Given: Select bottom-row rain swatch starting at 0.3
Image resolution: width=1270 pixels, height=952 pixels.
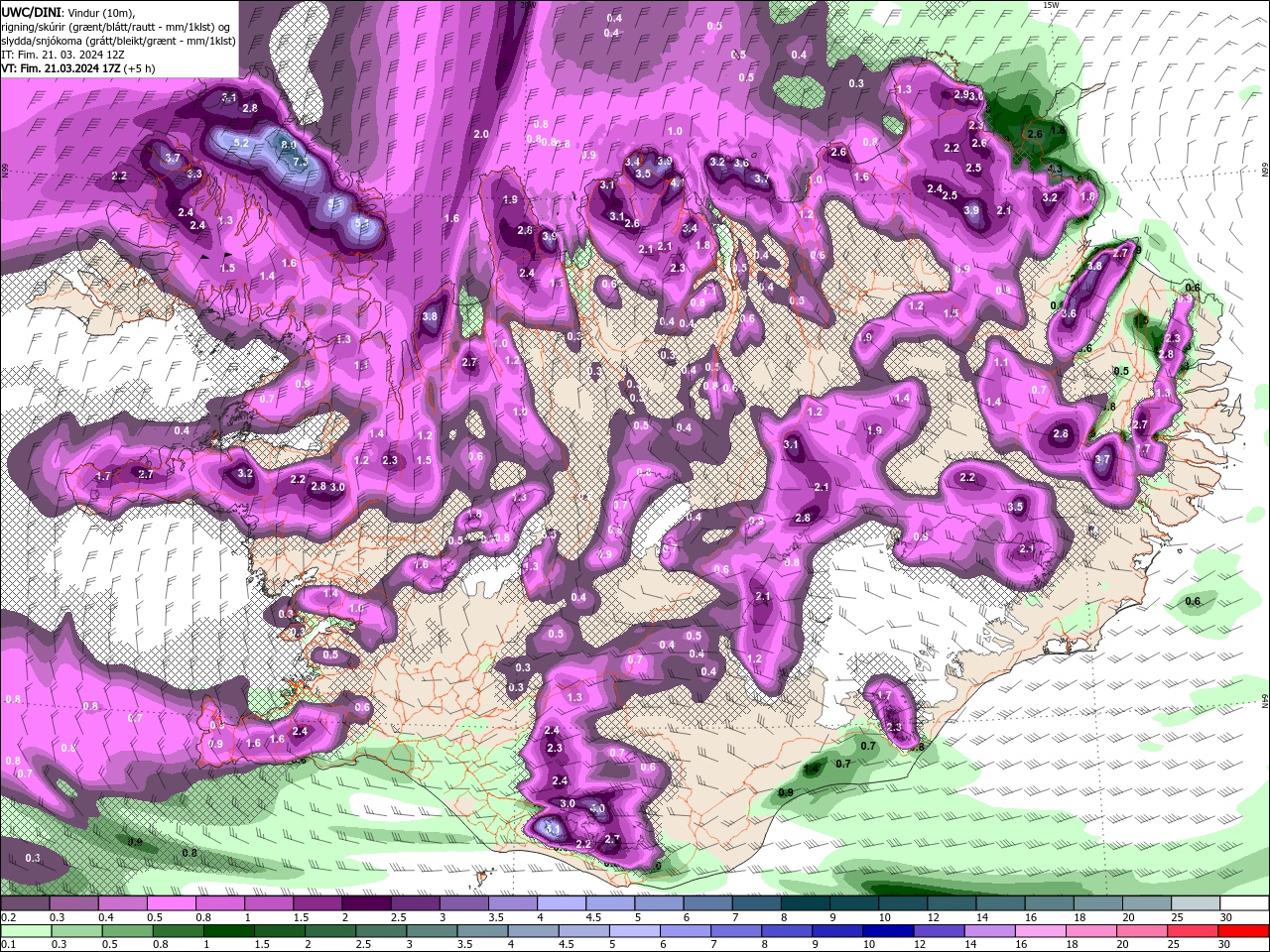Looking at the screenshot, I should coord(76,931).
